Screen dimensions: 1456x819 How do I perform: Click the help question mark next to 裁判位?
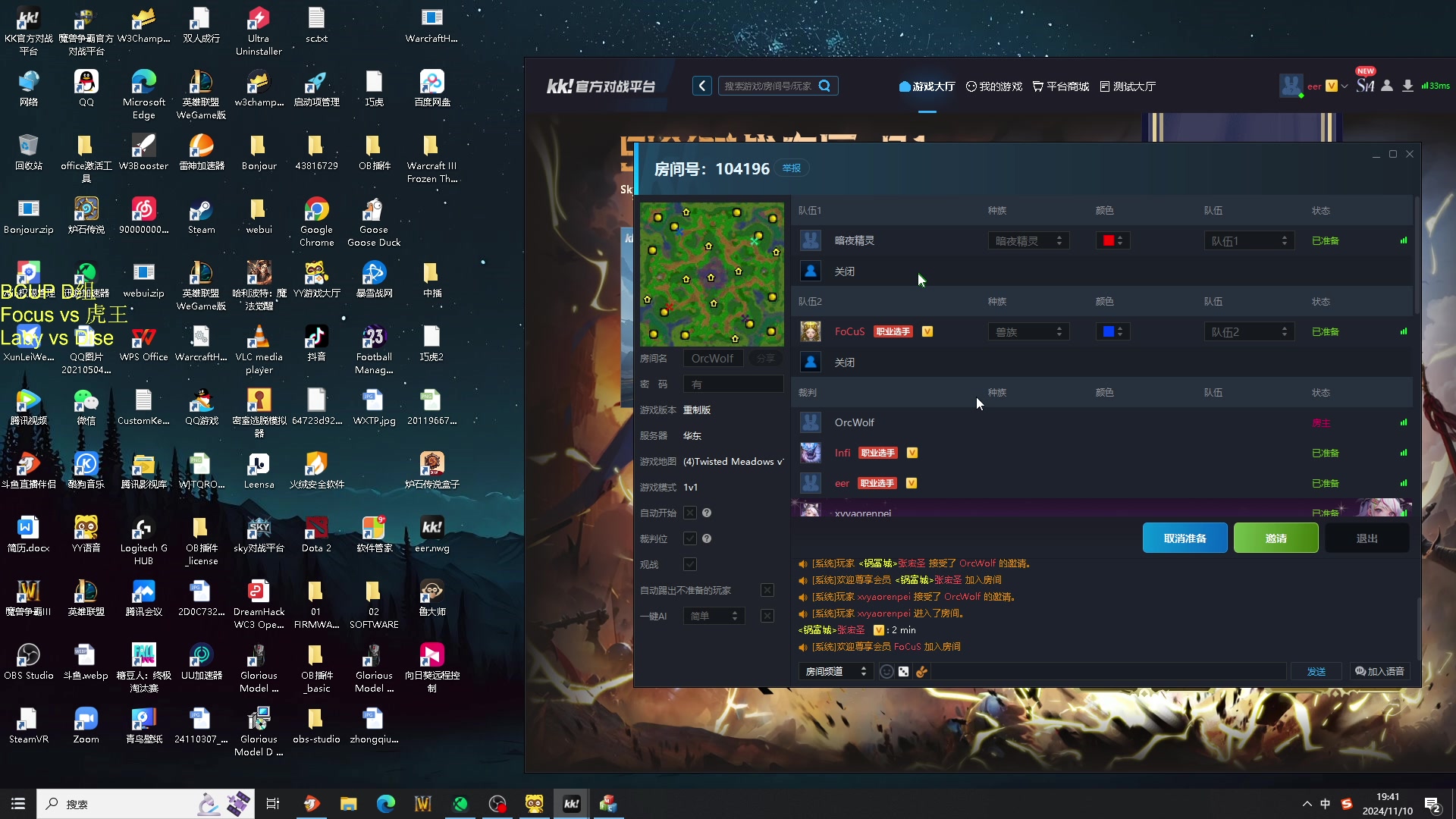coord(707,538)
